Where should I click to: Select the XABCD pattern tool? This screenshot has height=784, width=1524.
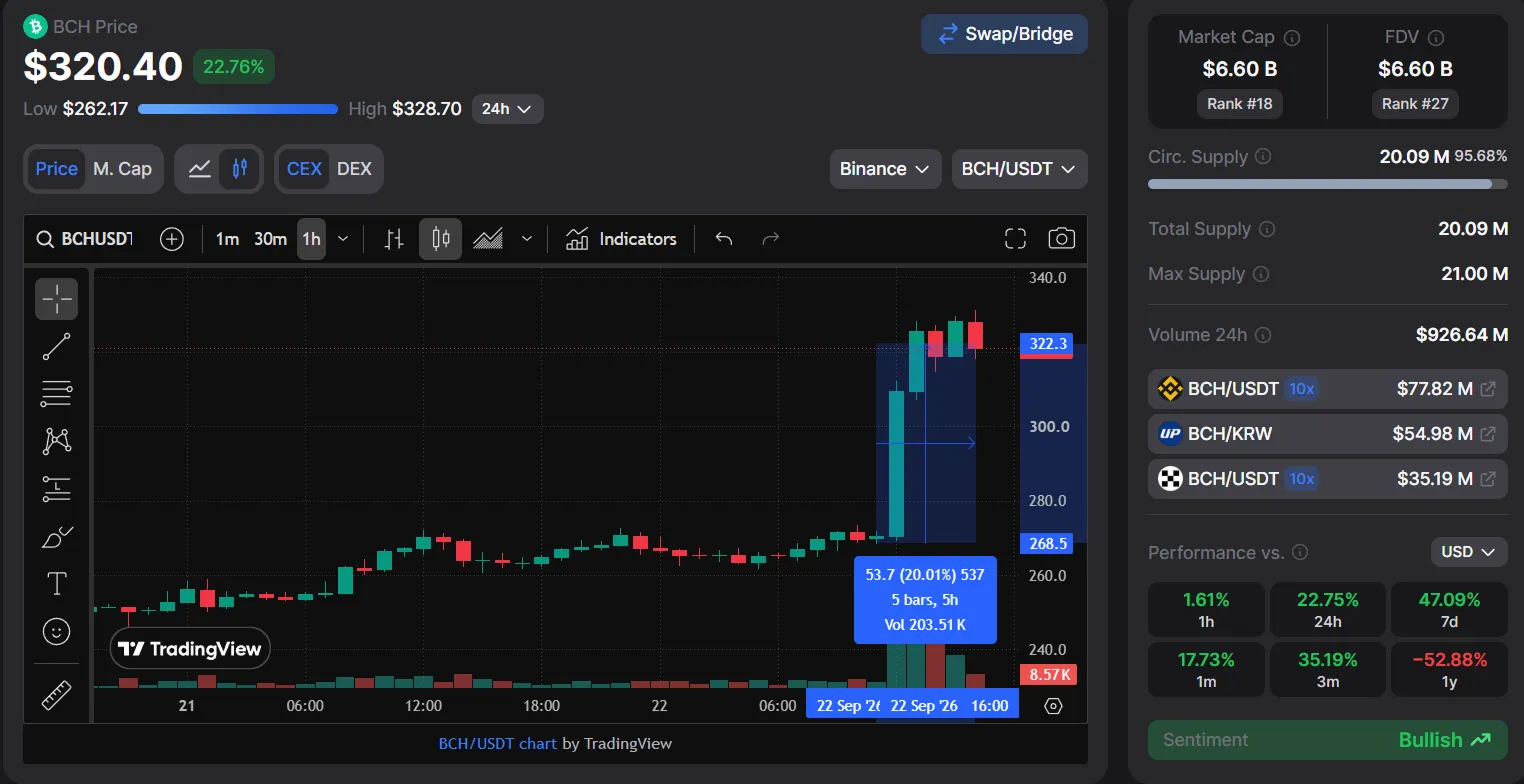click(x=57, y=441)
